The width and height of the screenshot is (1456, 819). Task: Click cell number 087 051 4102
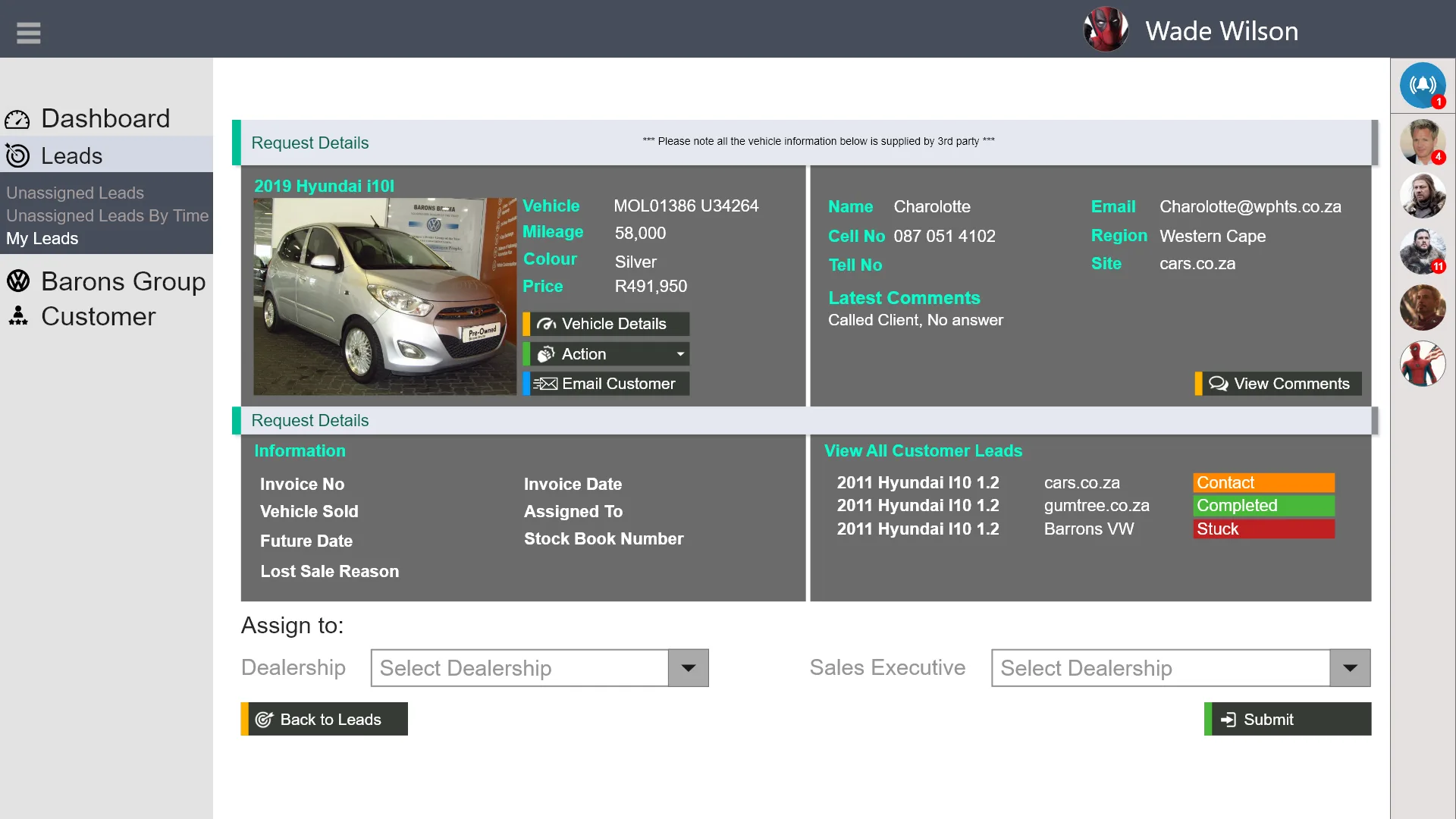pos(944,236)
